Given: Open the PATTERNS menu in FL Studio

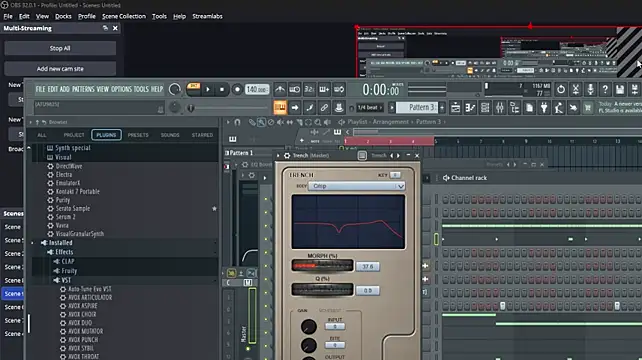Looking at the screenshot, I should click(83, 89).
